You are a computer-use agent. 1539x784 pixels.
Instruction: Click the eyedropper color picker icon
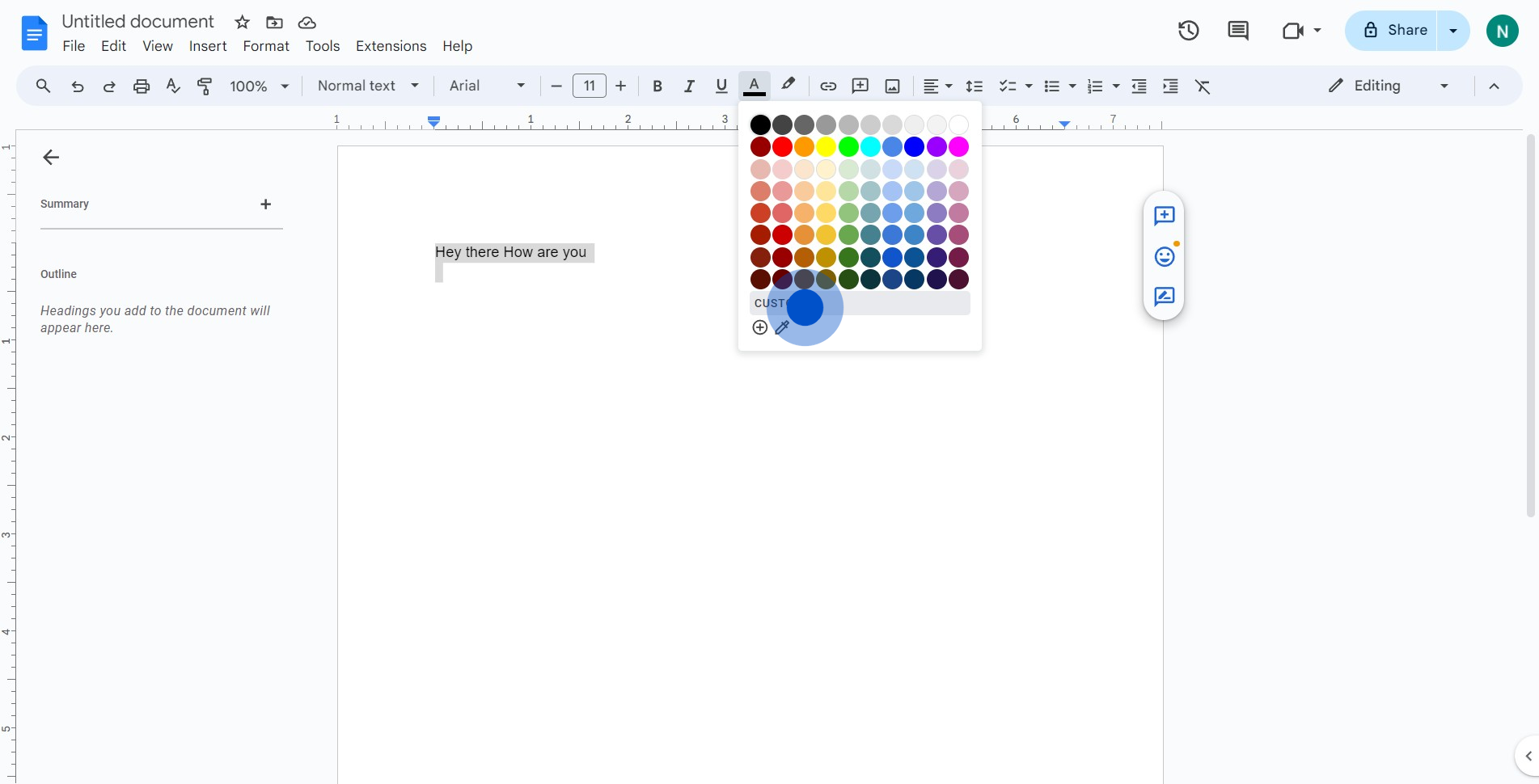[782, 328]
